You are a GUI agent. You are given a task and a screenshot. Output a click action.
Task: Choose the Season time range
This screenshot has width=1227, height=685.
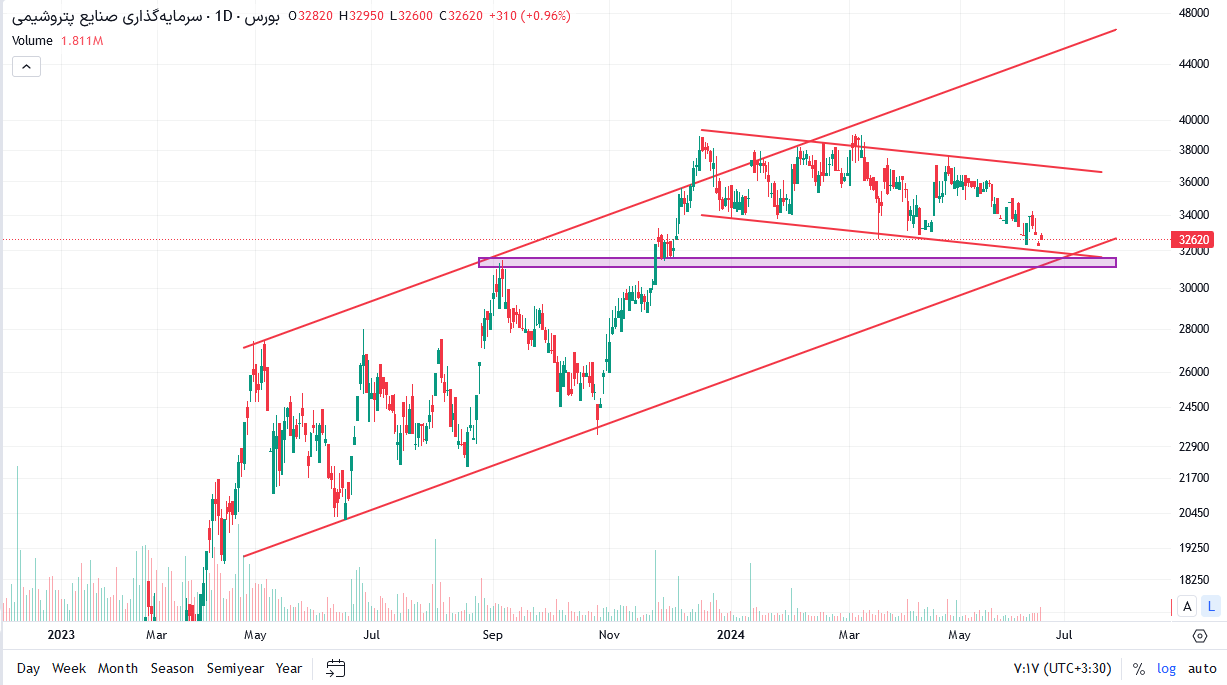tap(172, 668)
